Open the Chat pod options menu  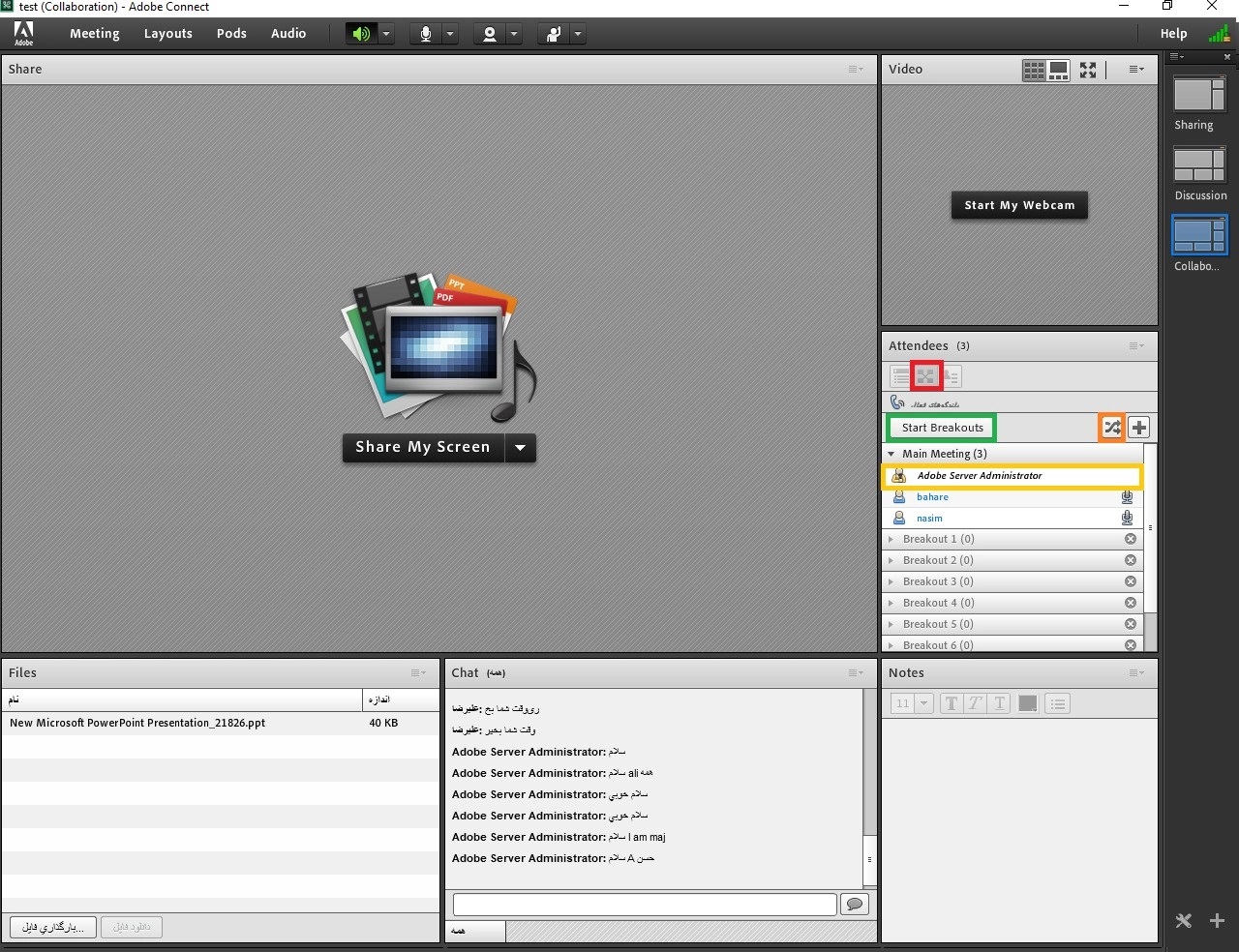point(855,672)
